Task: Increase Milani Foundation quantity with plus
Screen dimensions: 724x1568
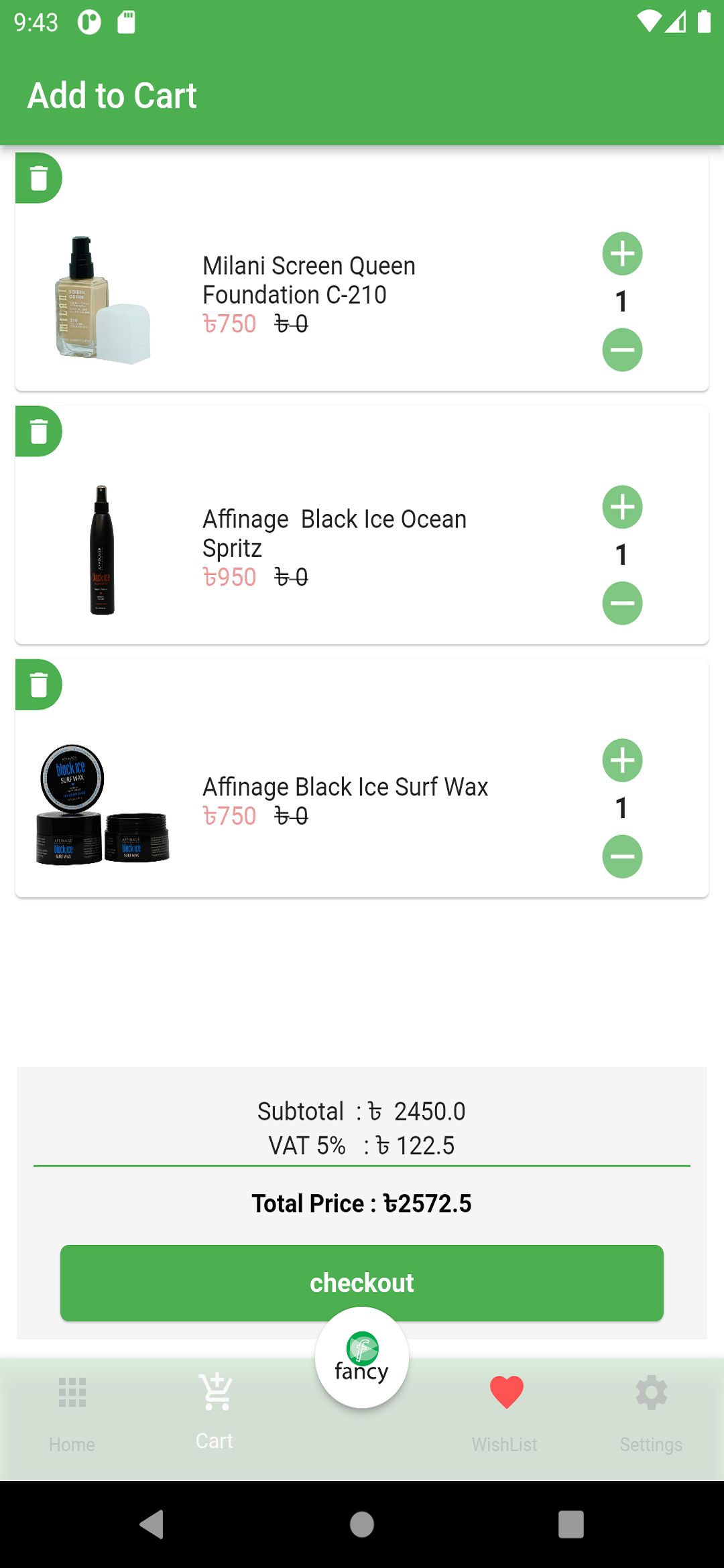Action: [x=622, y=254]
